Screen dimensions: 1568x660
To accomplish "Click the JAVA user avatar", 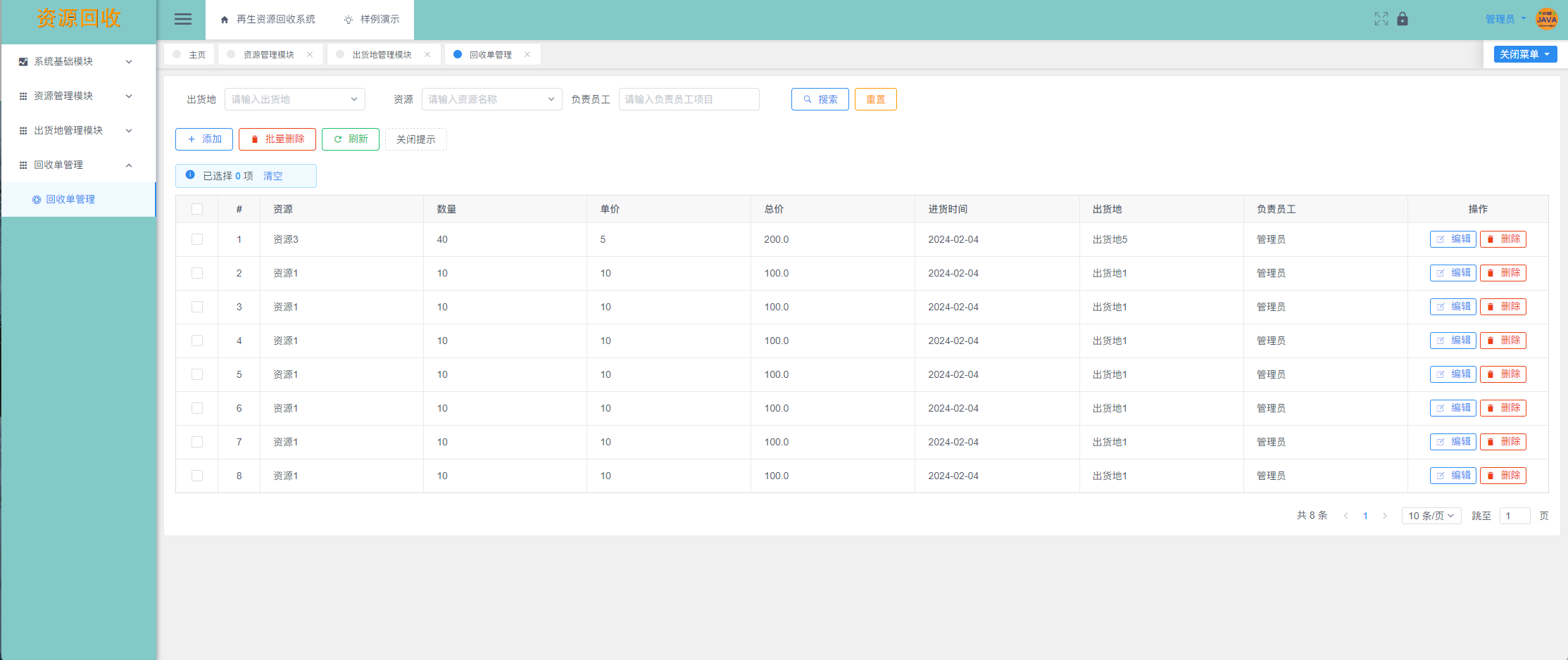I will 1546,19.
